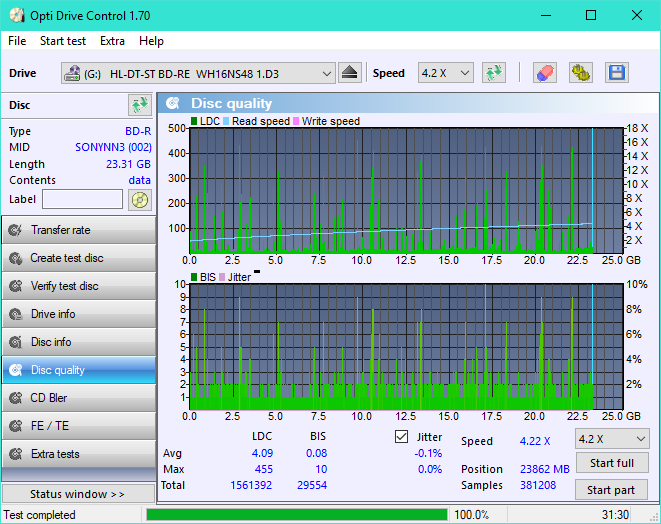Click the BIS chart area

click(x=406, y=347)
